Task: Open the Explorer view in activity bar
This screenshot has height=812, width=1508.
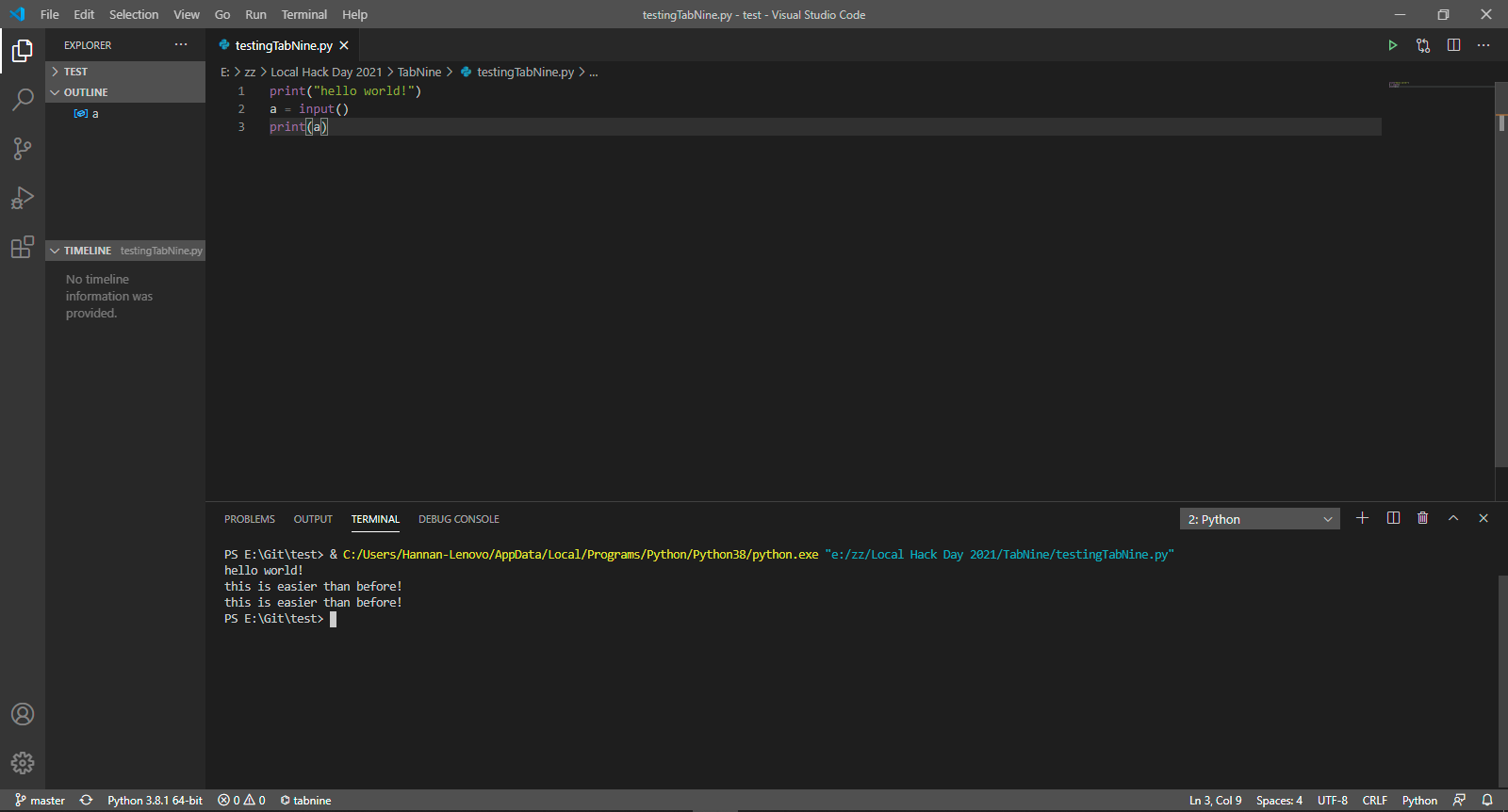Action: (23, 50)
